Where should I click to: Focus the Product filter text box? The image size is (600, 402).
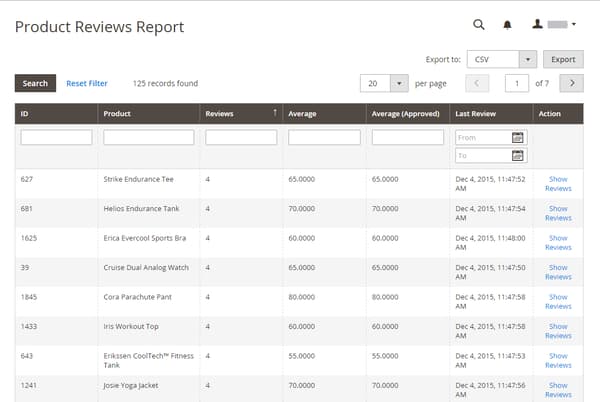pyautogui.click(x=148, y=137)
